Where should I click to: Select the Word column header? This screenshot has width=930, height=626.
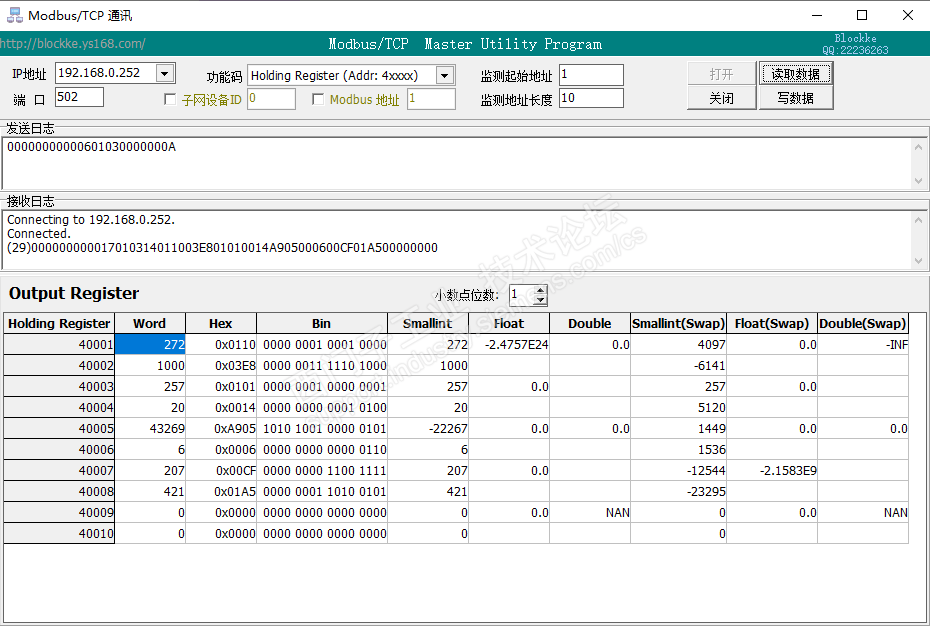pos(150,324)
